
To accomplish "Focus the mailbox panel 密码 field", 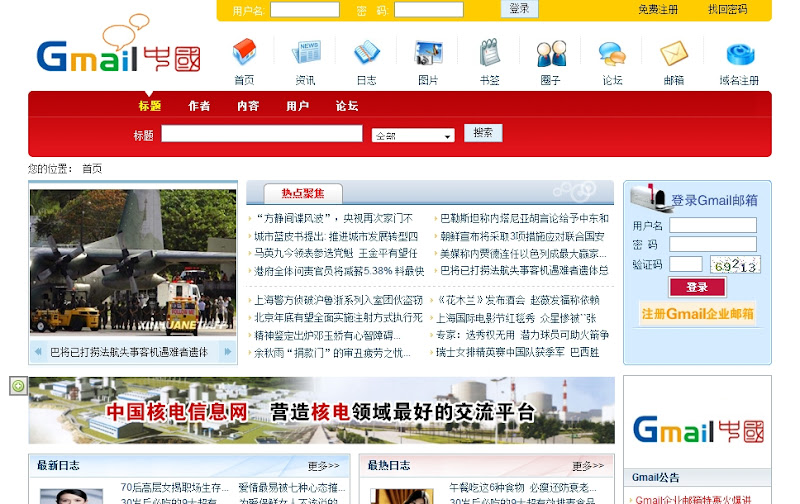I will (x=713, y=244).
